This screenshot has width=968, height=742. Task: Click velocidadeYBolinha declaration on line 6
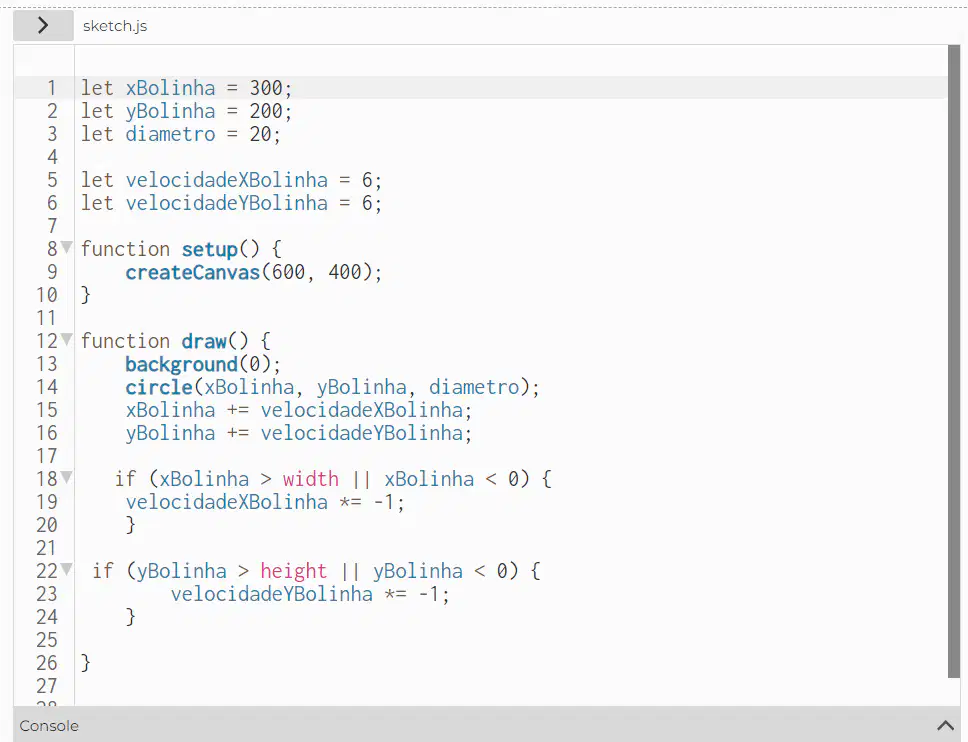[x=227, y=203]
